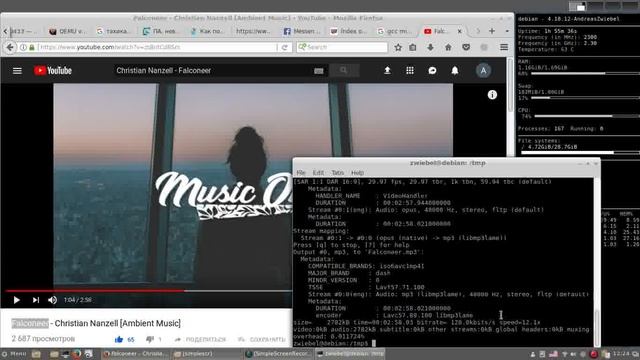The image size is (640, 360).
Task: Open the terminal File menu
Action: pyautogui.click(x=301, y=173)
